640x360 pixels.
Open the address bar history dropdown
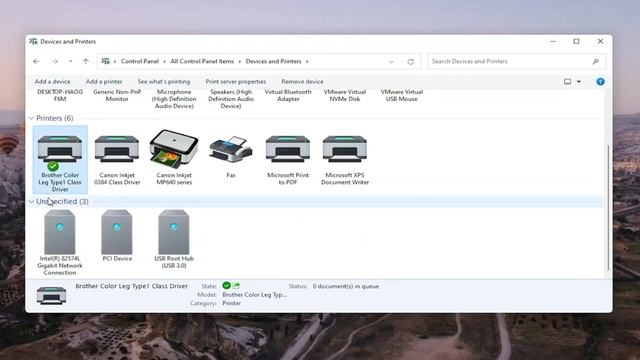391,62
